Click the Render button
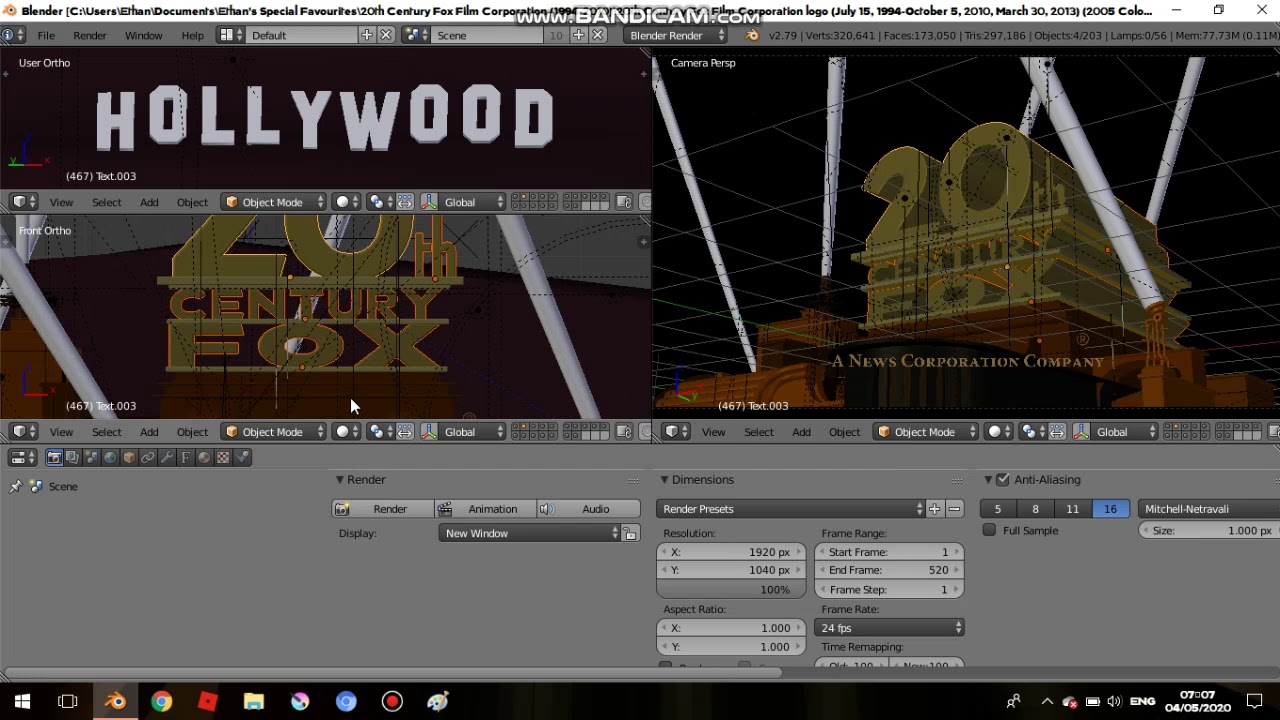This screenshot has height=720, width=1280. click(383, 509)
